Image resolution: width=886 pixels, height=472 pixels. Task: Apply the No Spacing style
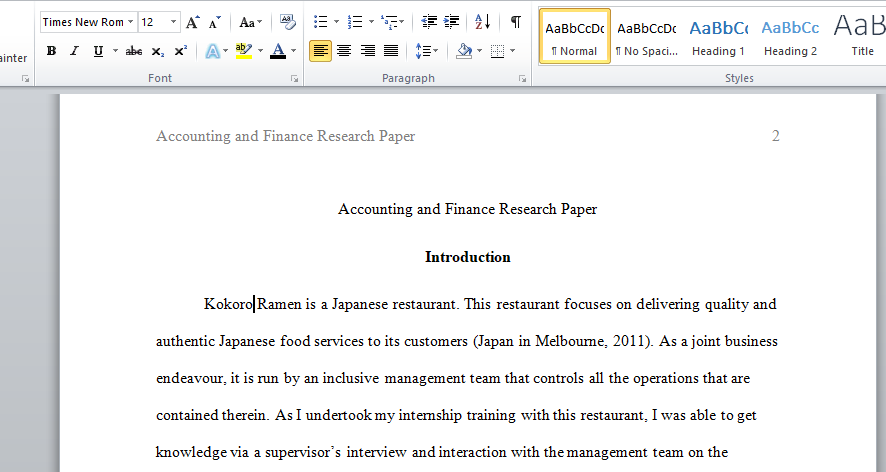(x=647, y=36)
